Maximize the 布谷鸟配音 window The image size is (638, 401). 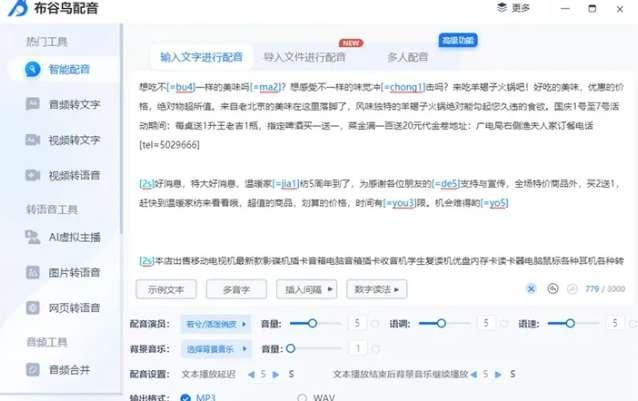tap(592, 9)
